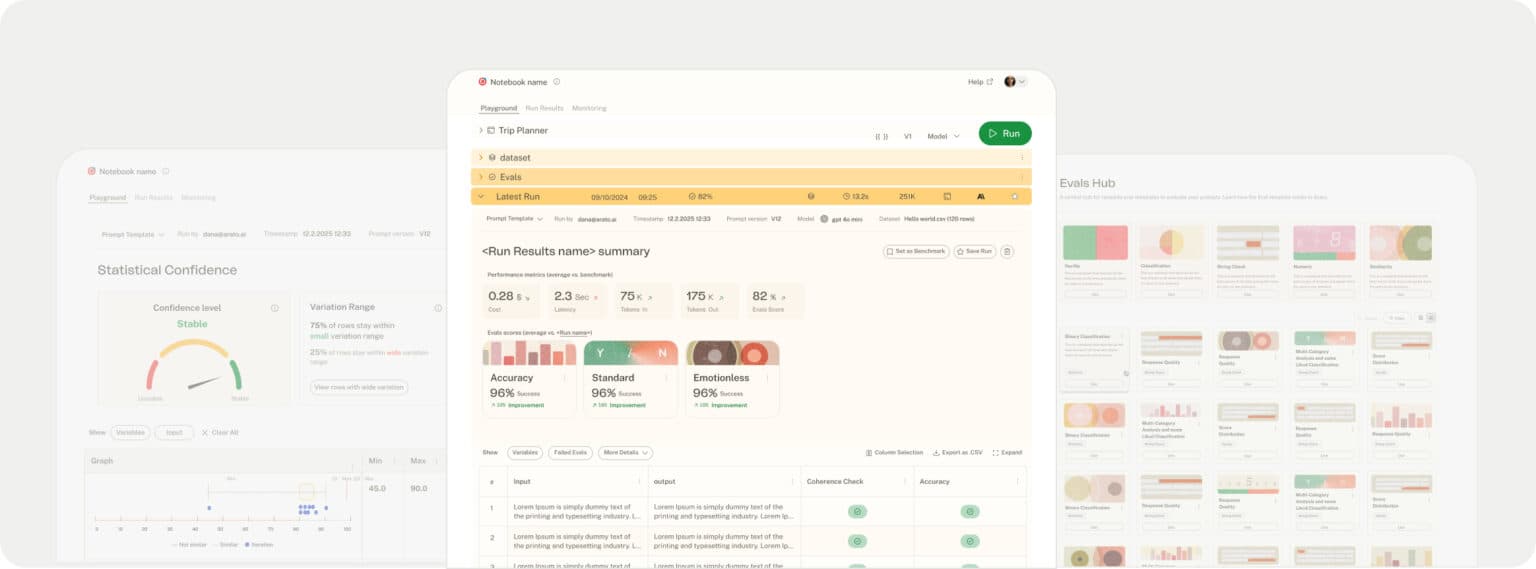Expand the dataset row

(x=481, y=158)
